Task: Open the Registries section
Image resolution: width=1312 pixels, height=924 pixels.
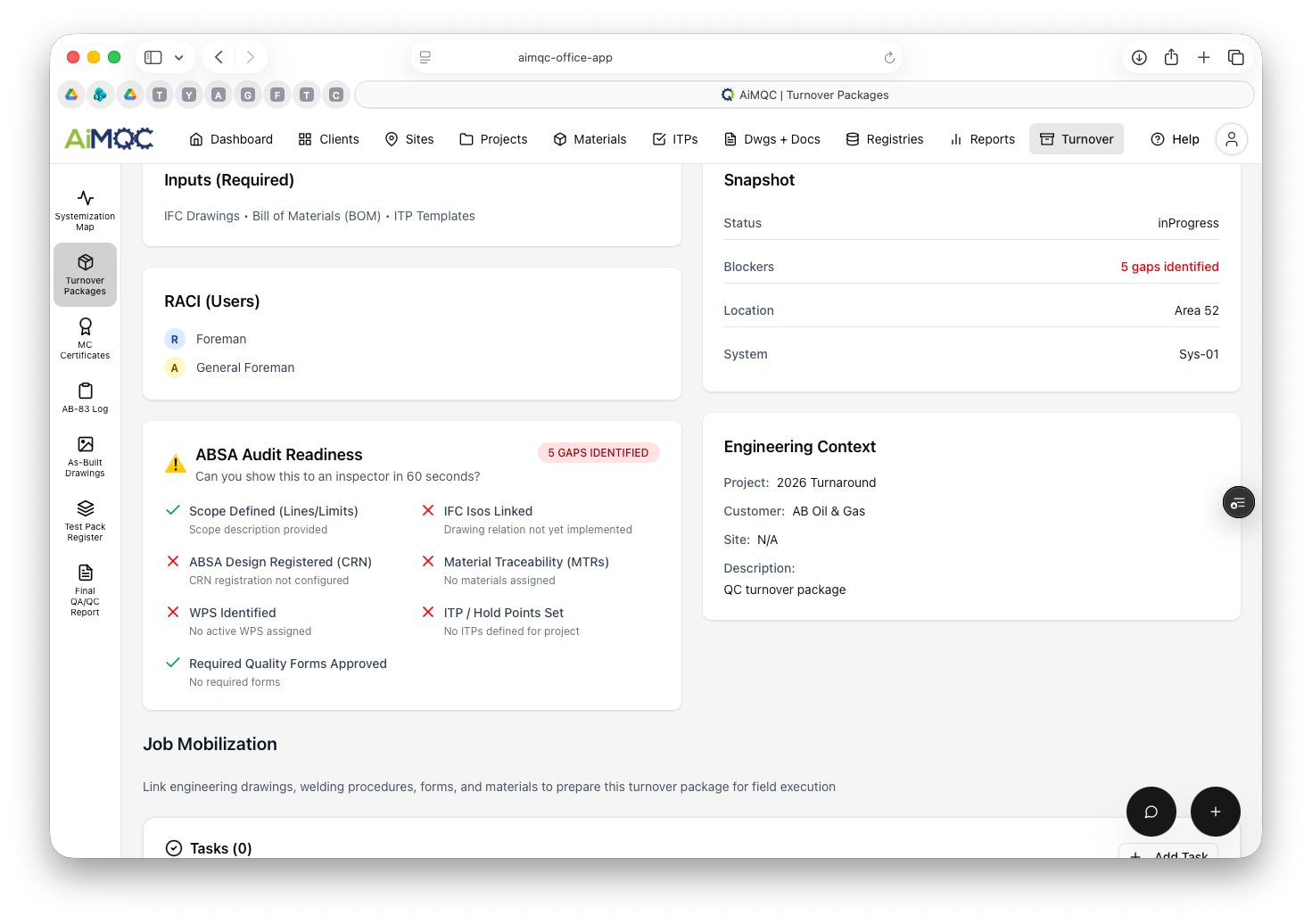Action: [x=885, y=139]
